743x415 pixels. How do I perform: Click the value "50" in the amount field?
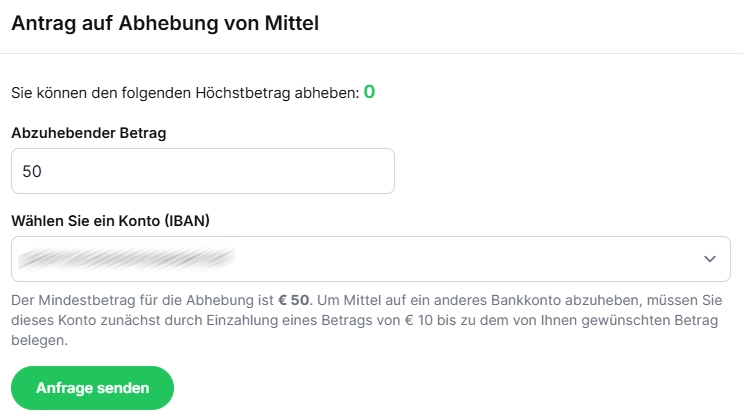coord(32,172)
